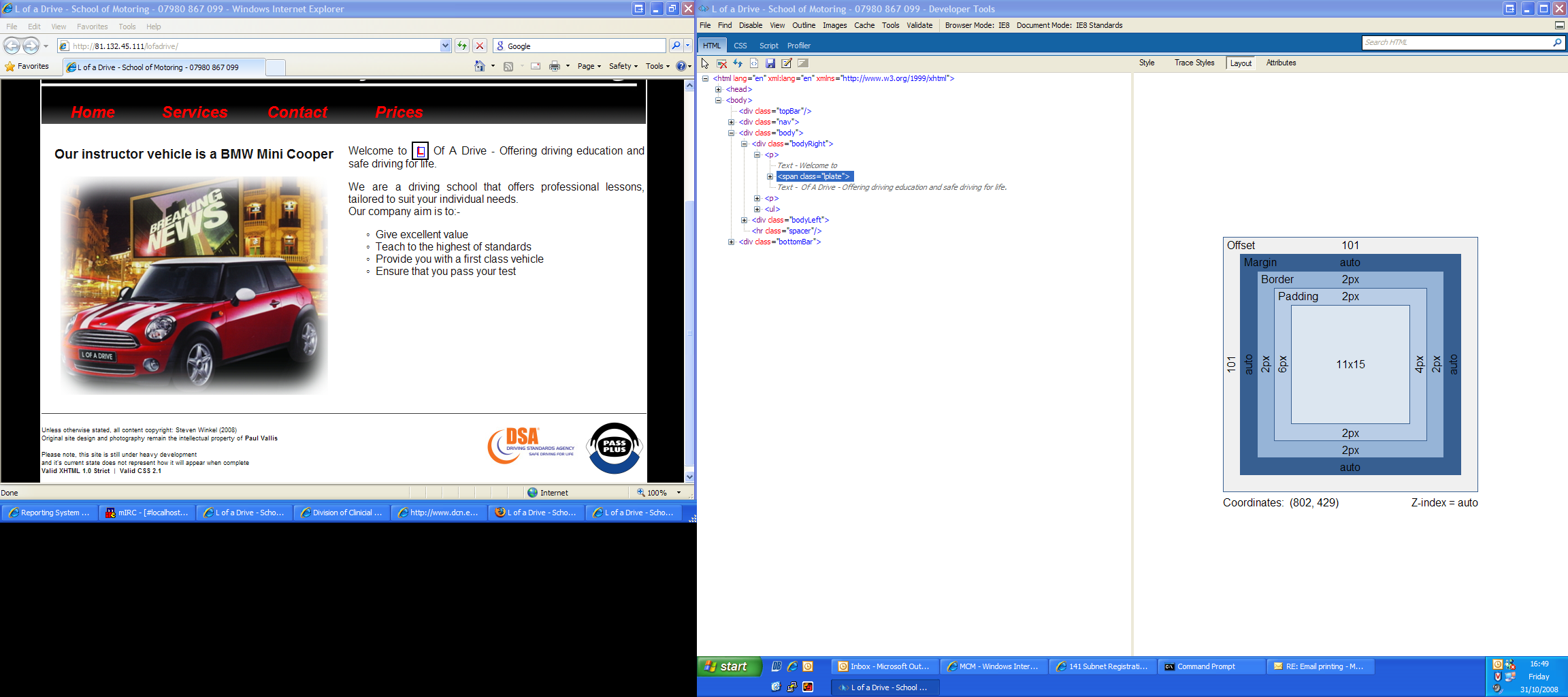Click the Google search box in IE

click(x=579, y=46)
